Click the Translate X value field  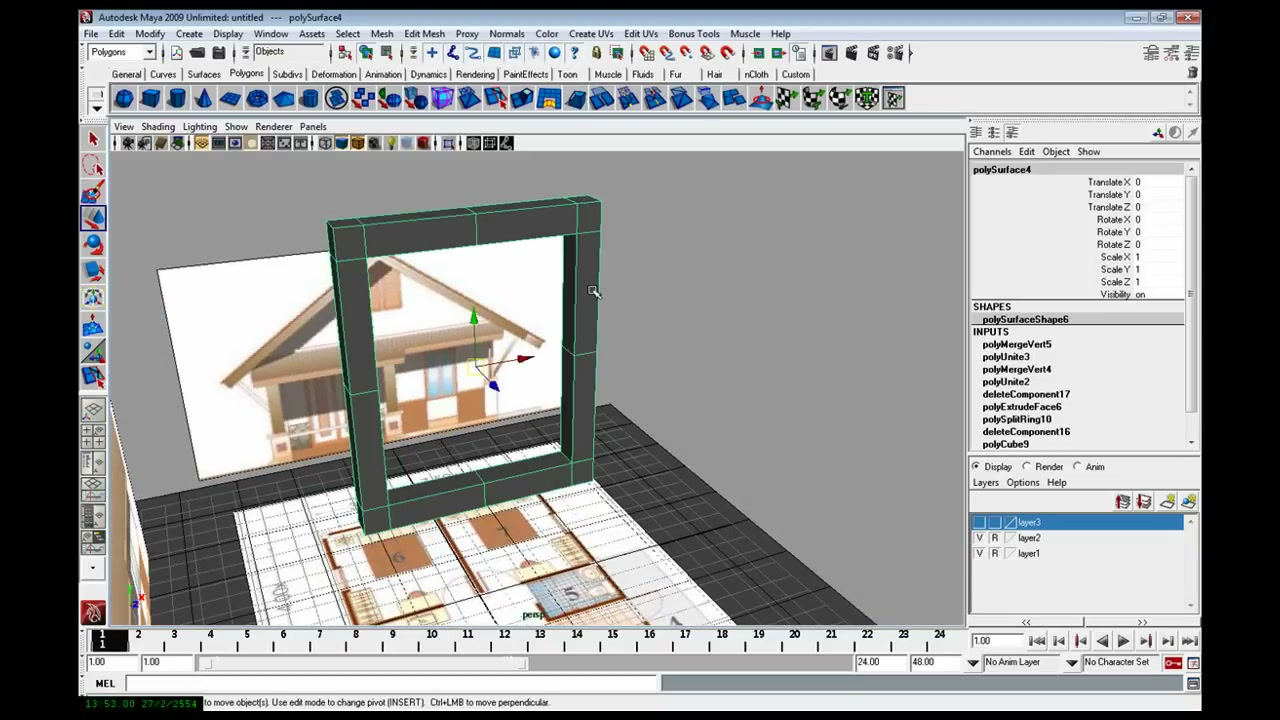(x=1158, y=182)
